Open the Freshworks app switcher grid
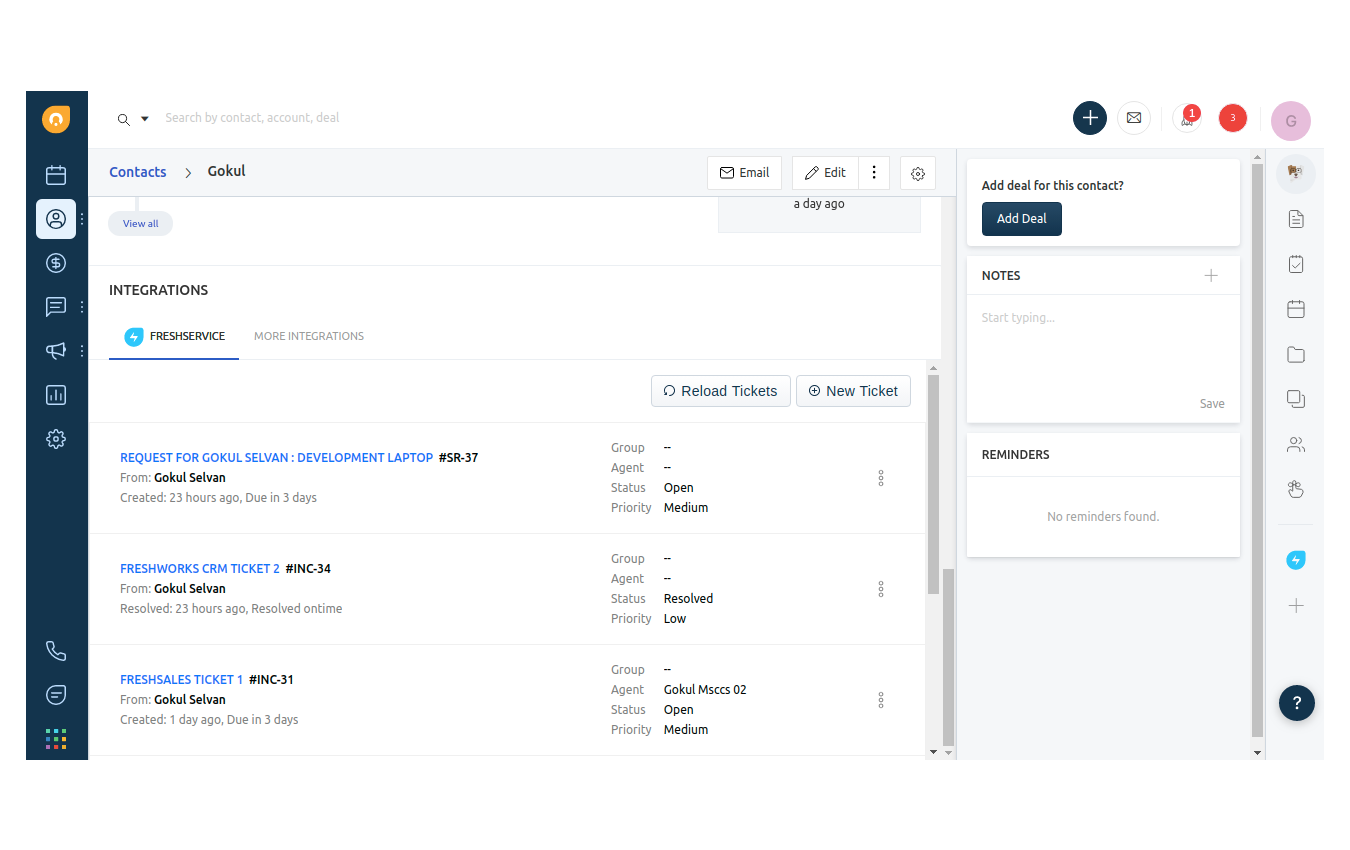Viewport: 1350px width, 850px height. tap(56, 739)
